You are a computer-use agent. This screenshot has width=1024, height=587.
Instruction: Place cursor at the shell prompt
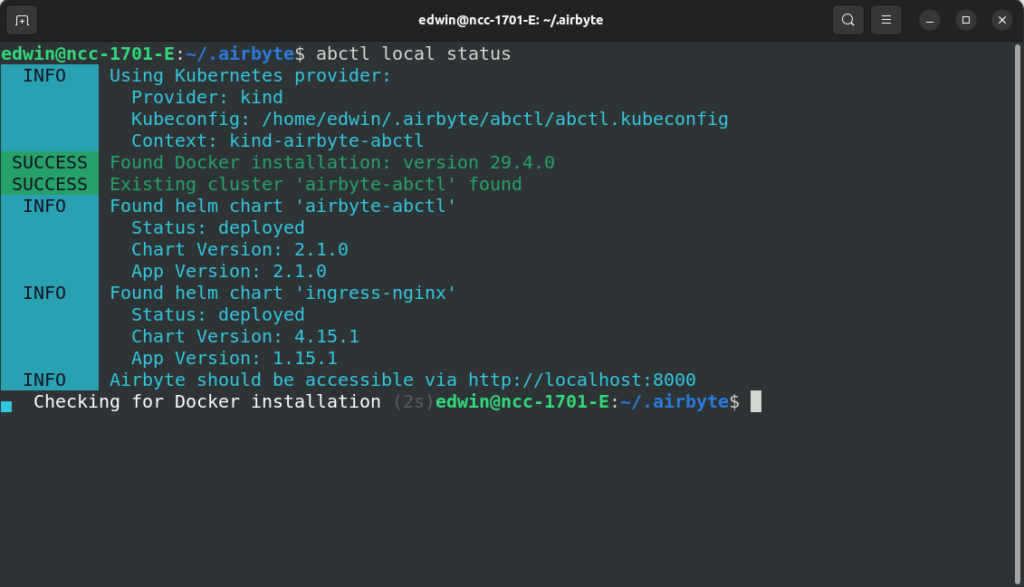coord(757,402)
